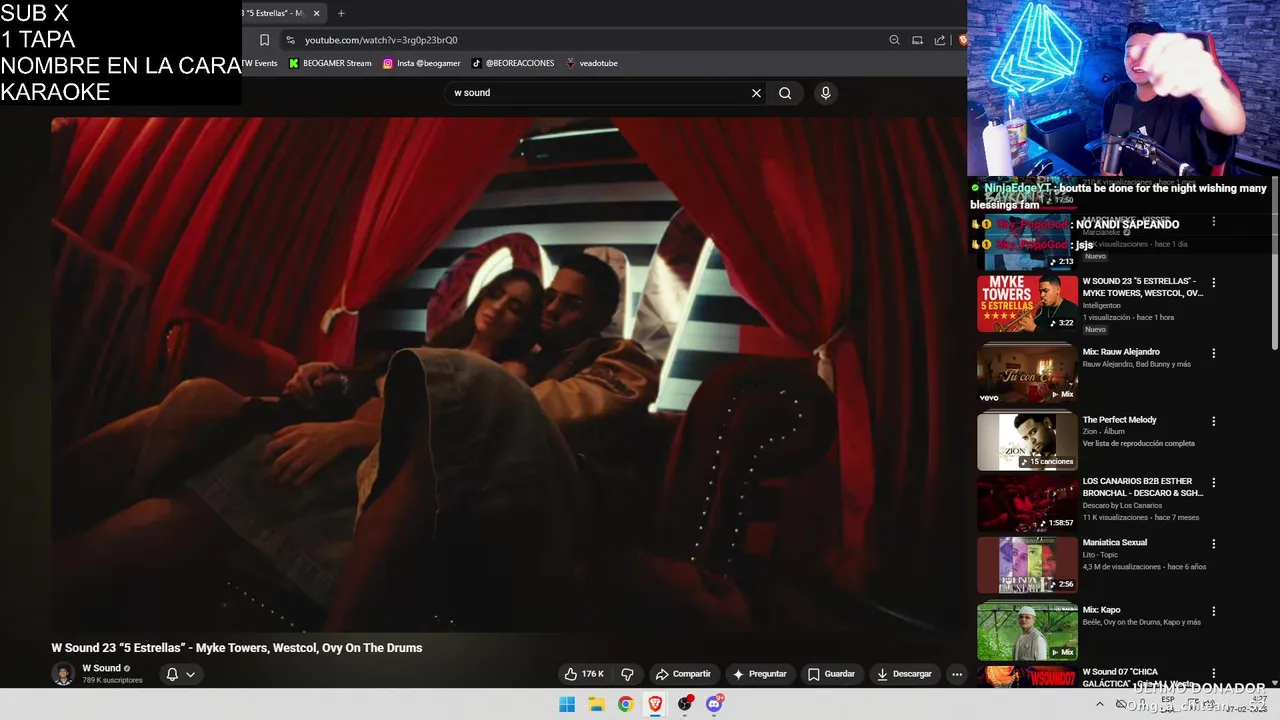Open options menu for Mix: Kapo
1280x720 pixels.
[1214, 611]
